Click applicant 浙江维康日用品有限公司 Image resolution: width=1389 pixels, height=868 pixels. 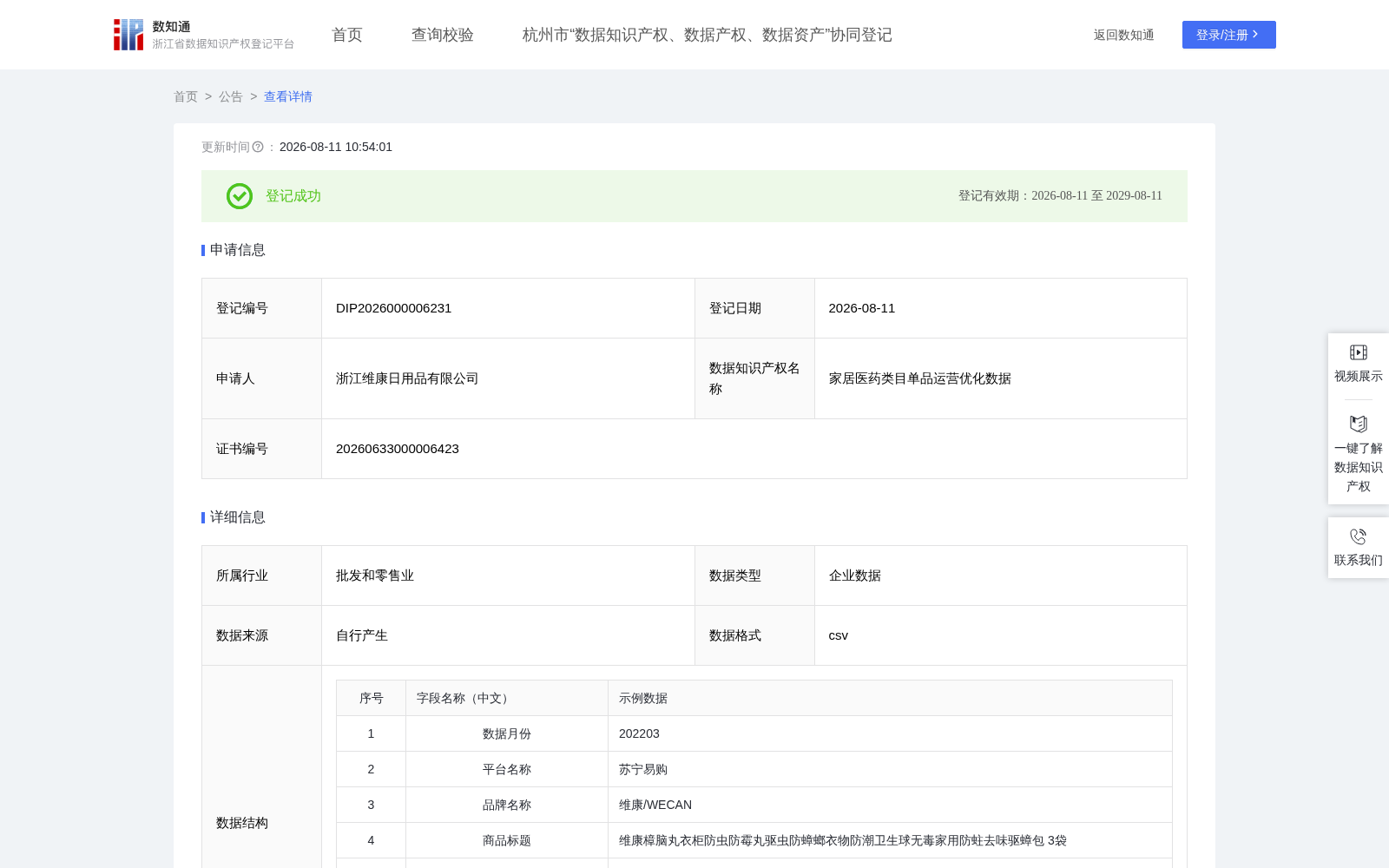407,378
